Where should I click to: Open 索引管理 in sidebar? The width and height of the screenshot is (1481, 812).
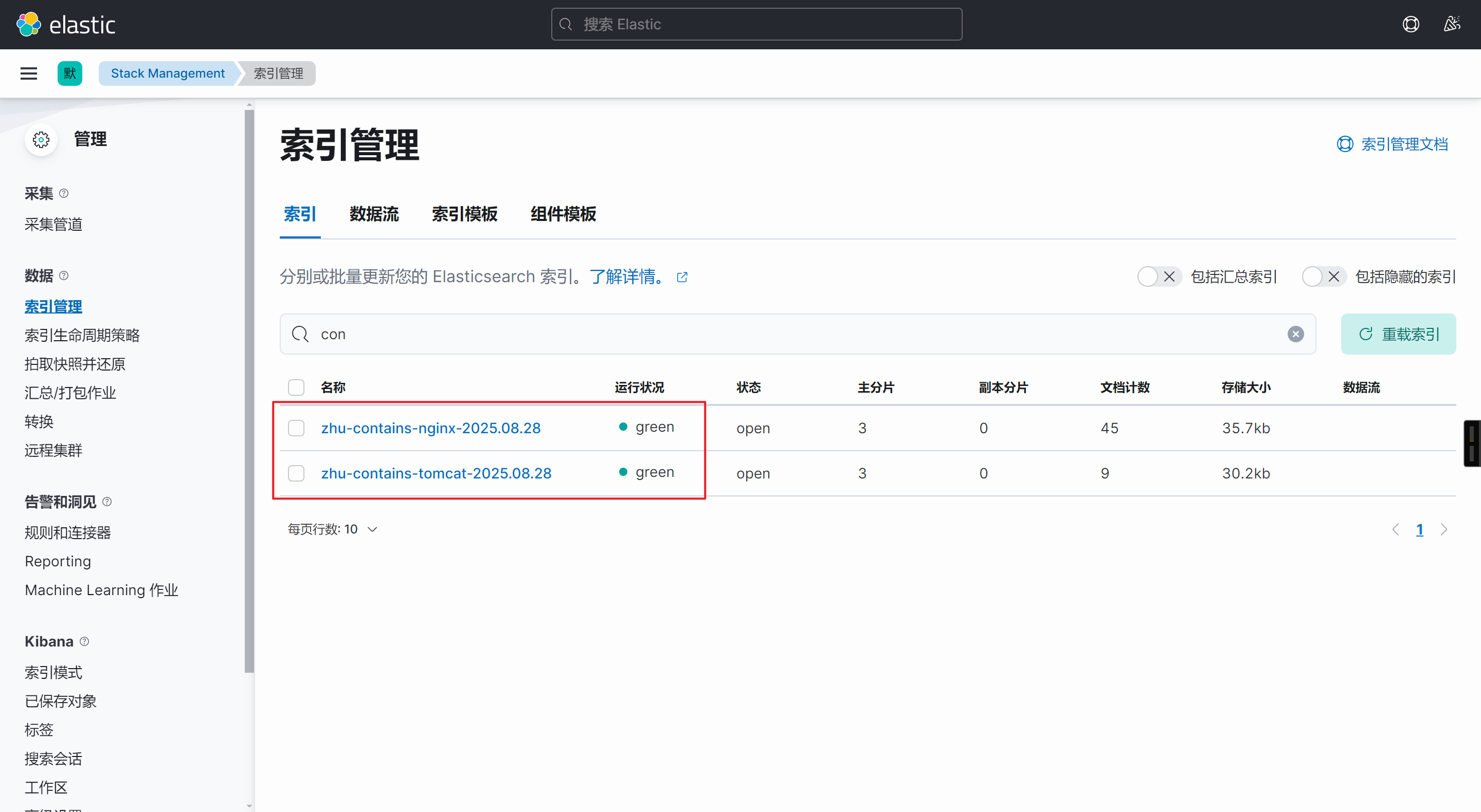[53, 306]
